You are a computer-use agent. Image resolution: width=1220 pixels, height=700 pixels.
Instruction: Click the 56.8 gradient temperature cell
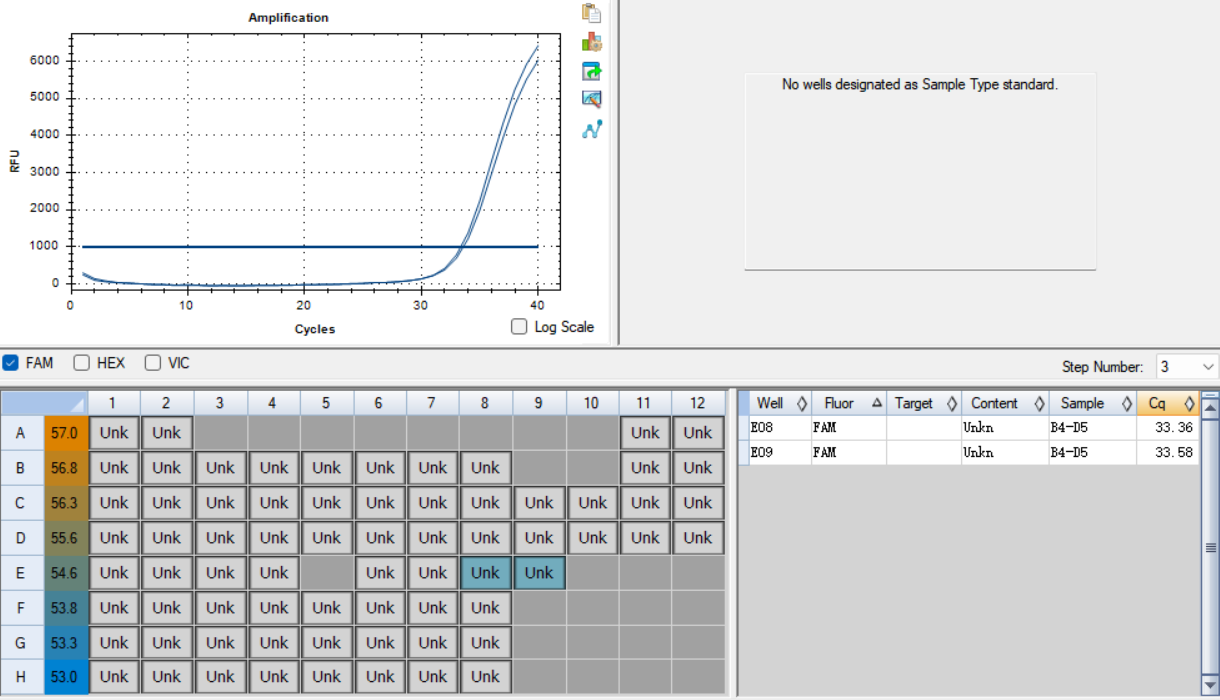66,468
